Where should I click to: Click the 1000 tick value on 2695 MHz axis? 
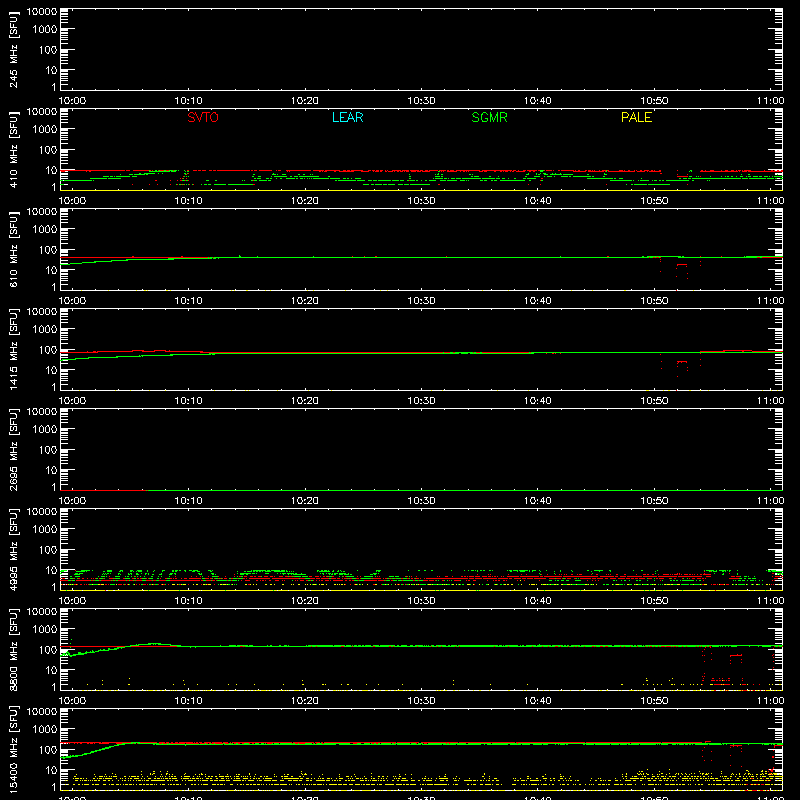[x=45, y=430]
